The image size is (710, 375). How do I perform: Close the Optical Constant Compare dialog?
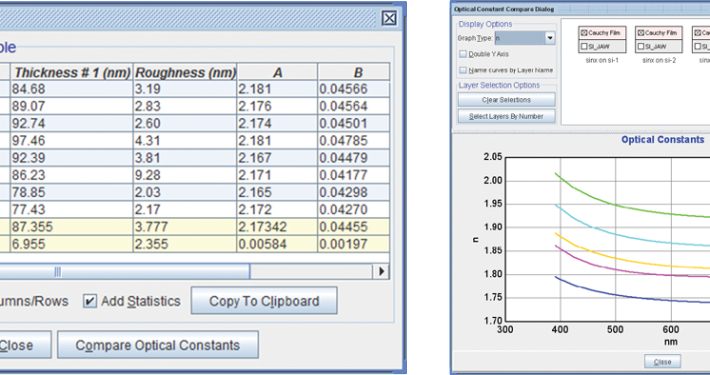[x=662, y=361]
